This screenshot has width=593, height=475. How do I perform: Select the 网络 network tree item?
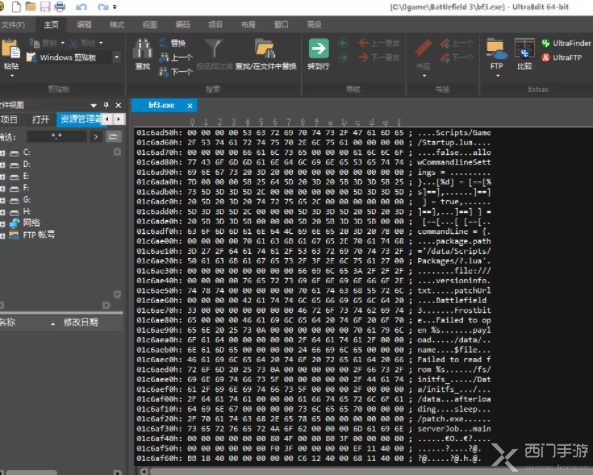tap(31, 223)
